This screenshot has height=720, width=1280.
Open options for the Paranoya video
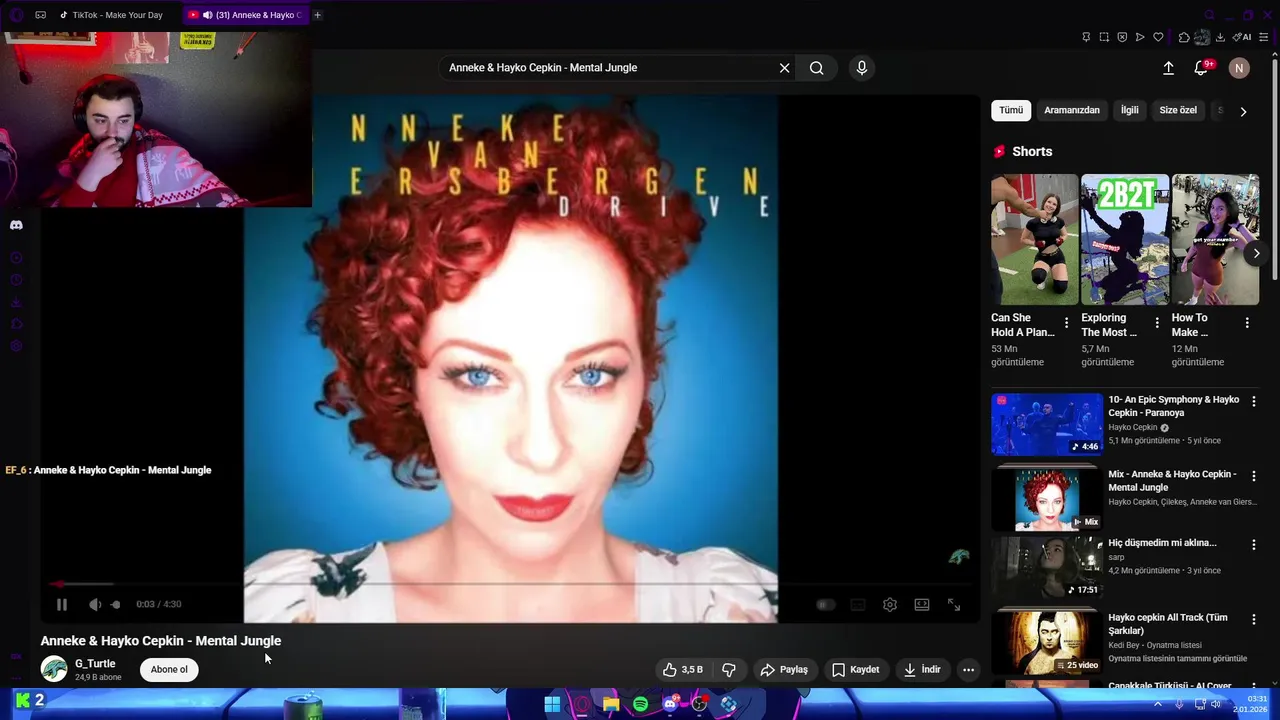click(1254, 401)
